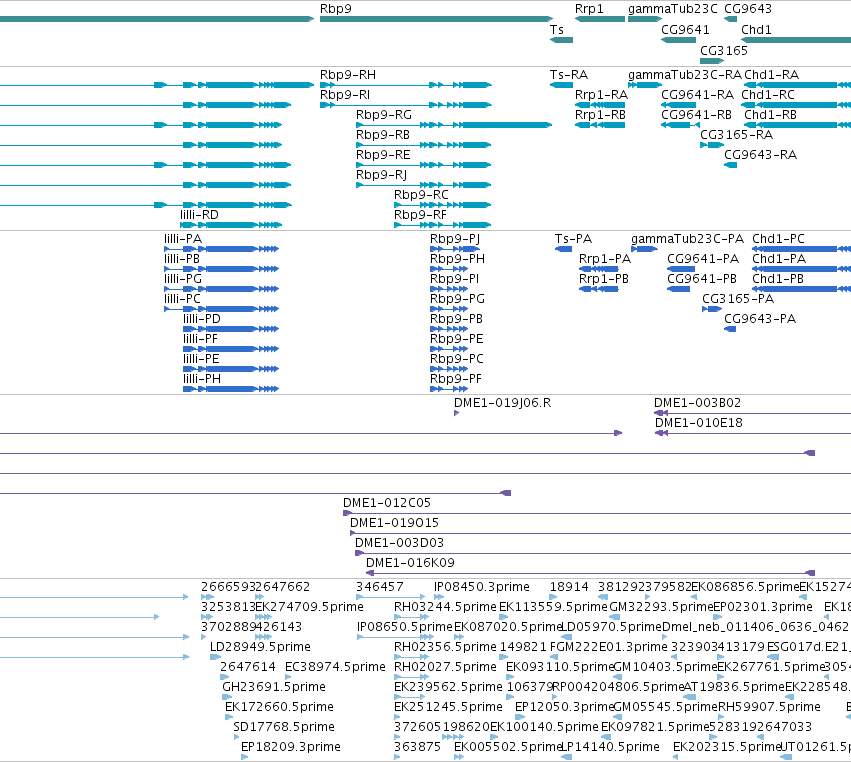The height and width of the screenshot is (762, 851).
Task: Click protein label lilli-PF
Action: 200,340
